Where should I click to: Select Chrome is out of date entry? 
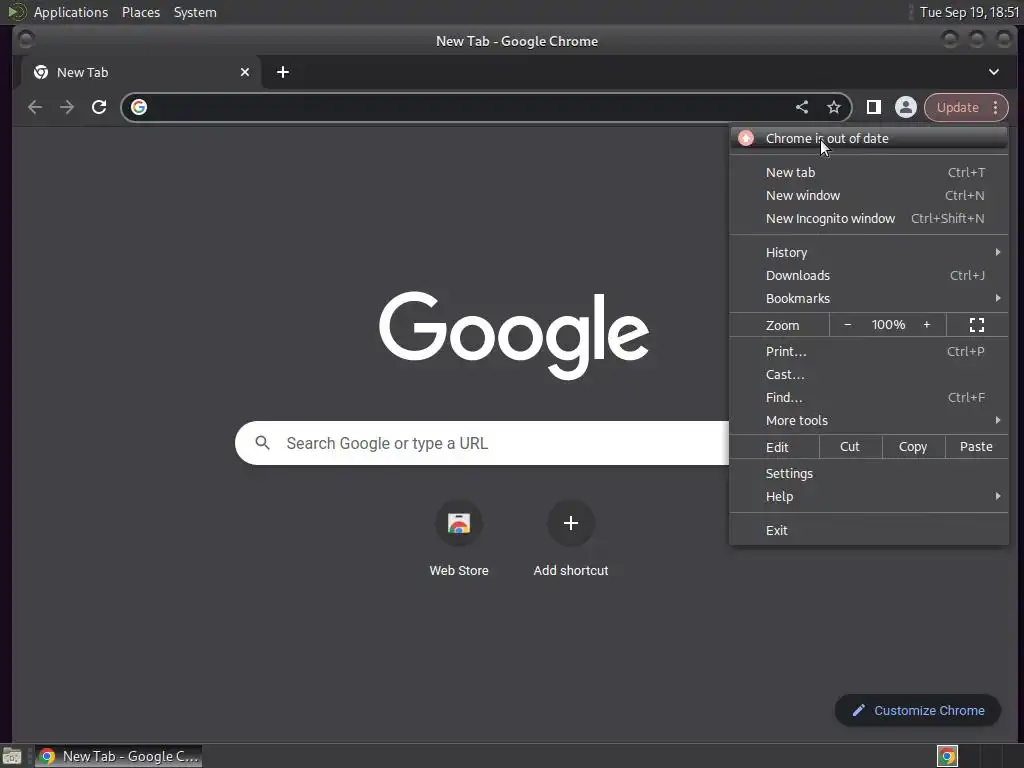tap(869, 138)
